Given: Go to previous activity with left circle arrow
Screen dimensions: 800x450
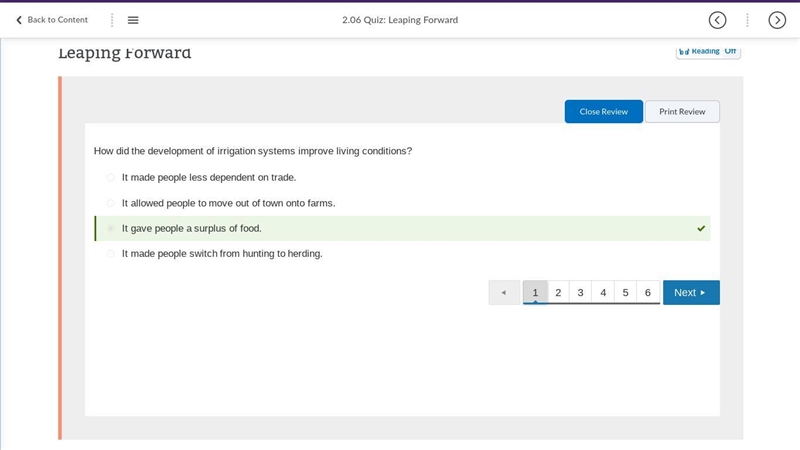Looking at the screenshot, I should tap(717, 20).
